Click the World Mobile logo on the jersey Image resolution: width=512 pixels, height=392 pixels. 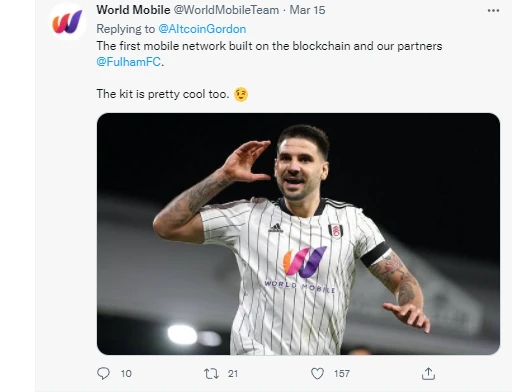tap(302, 269)
